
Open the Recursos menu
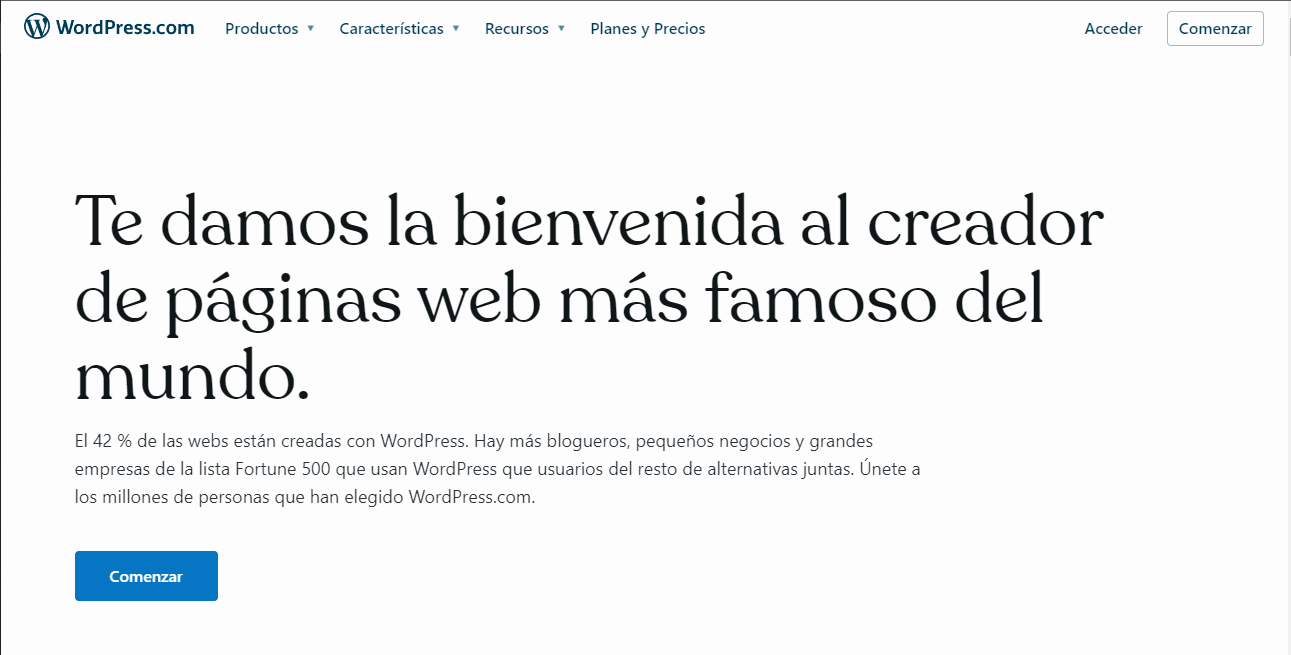pos(517,29)
